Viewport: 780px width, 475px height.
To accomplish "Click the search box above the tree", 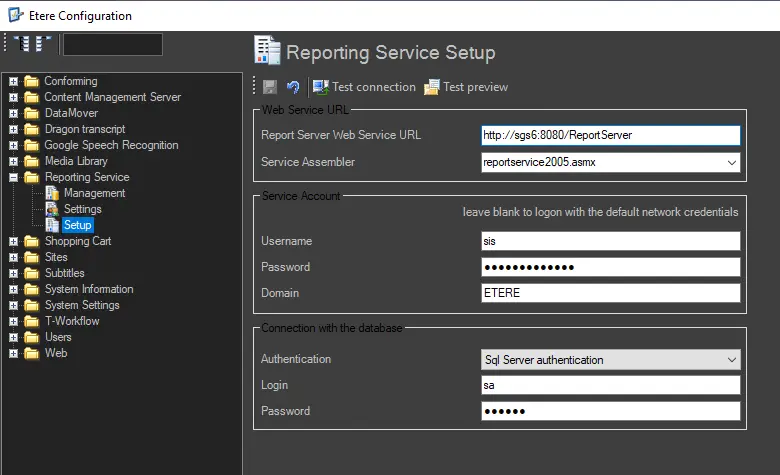I will coord(112,44).
